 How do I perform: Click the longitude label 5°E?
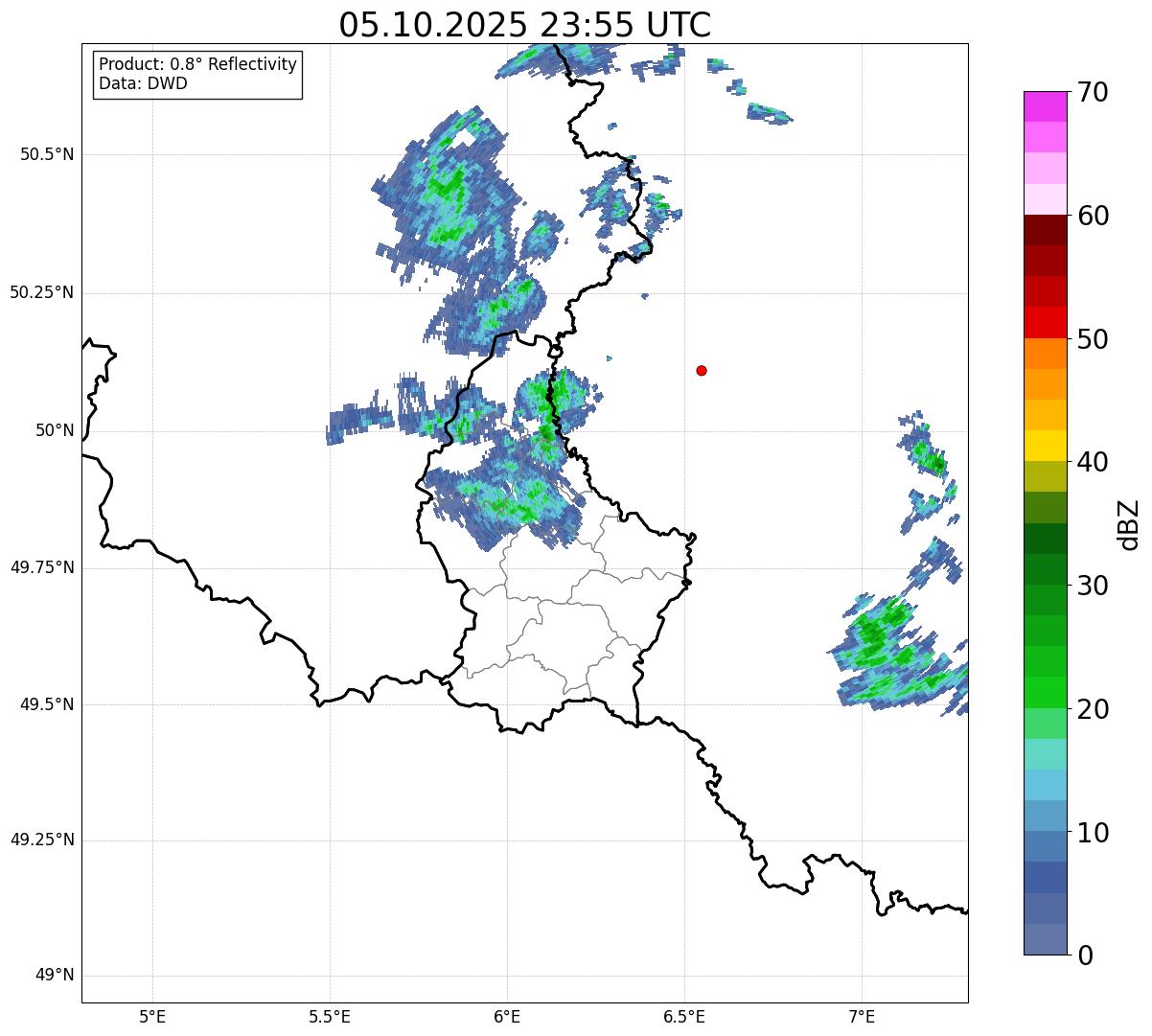[x=152, y=1017]
